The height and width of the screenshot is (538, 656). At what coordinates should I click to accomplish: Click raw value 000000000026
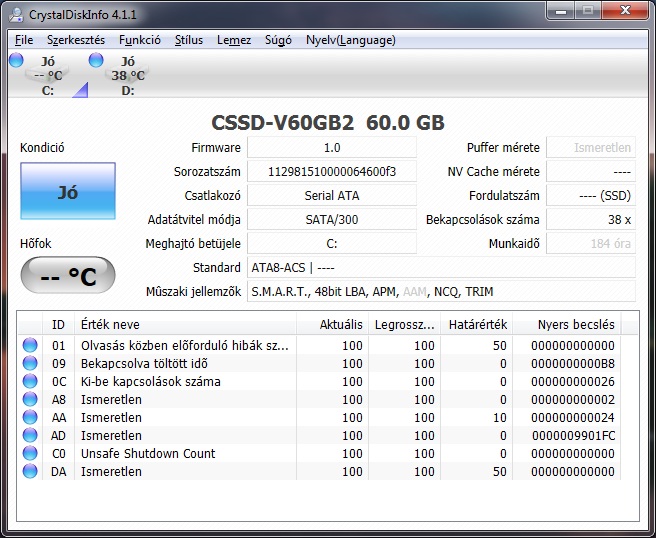(x=573, y=382)
